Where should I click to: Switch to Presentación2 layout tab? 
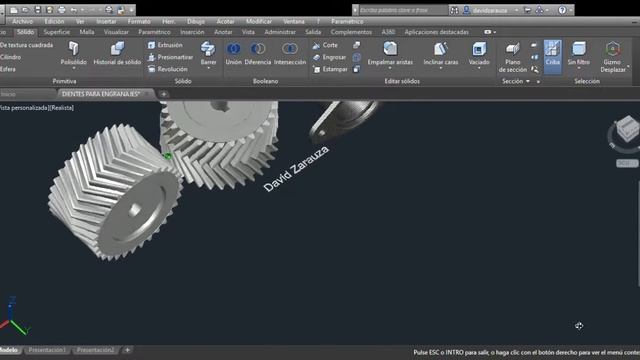(96, 350)
